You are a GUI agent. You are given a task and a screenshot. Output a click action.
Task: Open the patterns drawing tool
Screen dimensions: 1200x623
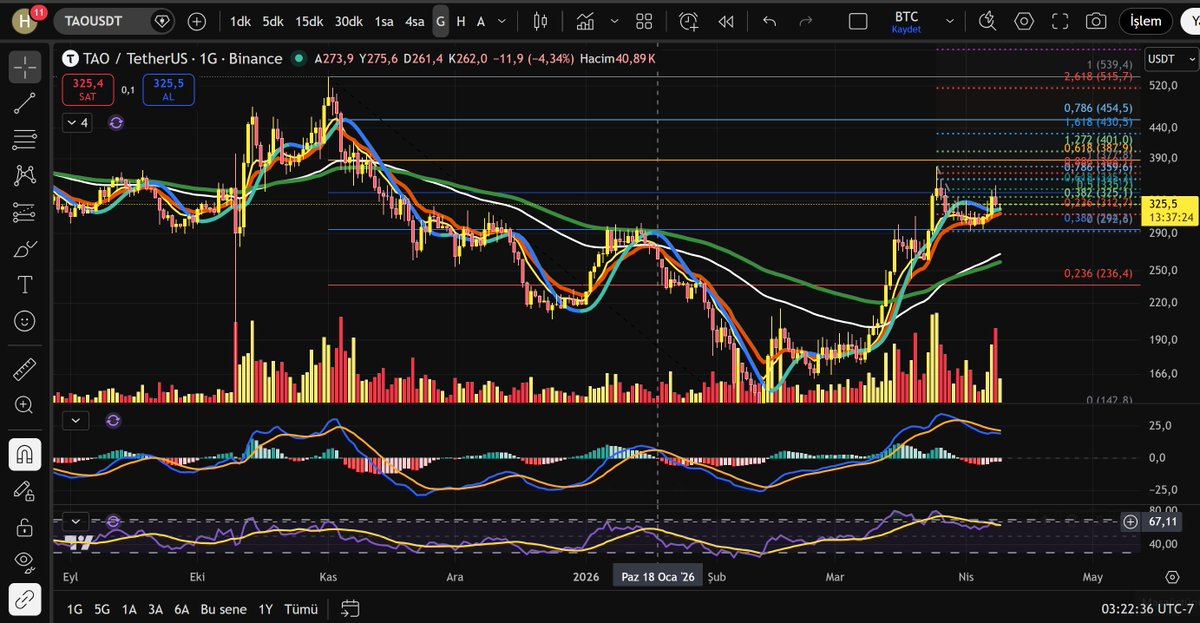pyautogui.click(x=25, y=176)
